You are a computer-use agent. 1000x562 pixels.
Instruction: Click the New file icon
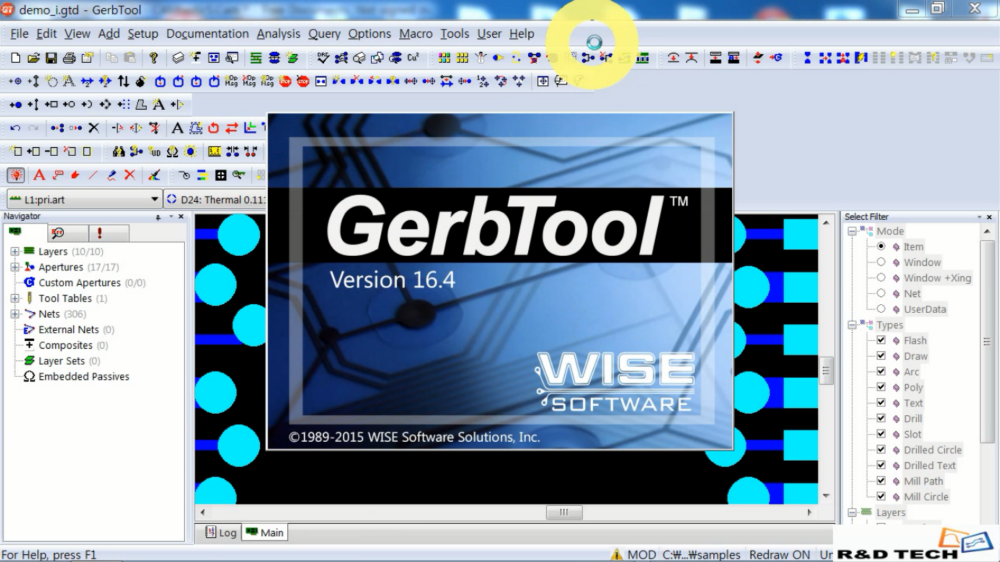coord(15,58)
